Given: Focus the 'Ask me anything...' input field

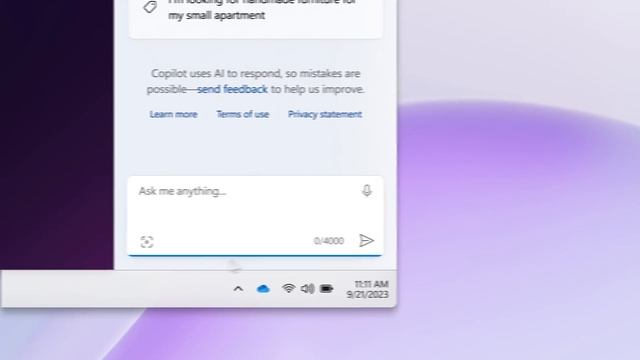Looking at the screenshot, I should tap(256, 216).
